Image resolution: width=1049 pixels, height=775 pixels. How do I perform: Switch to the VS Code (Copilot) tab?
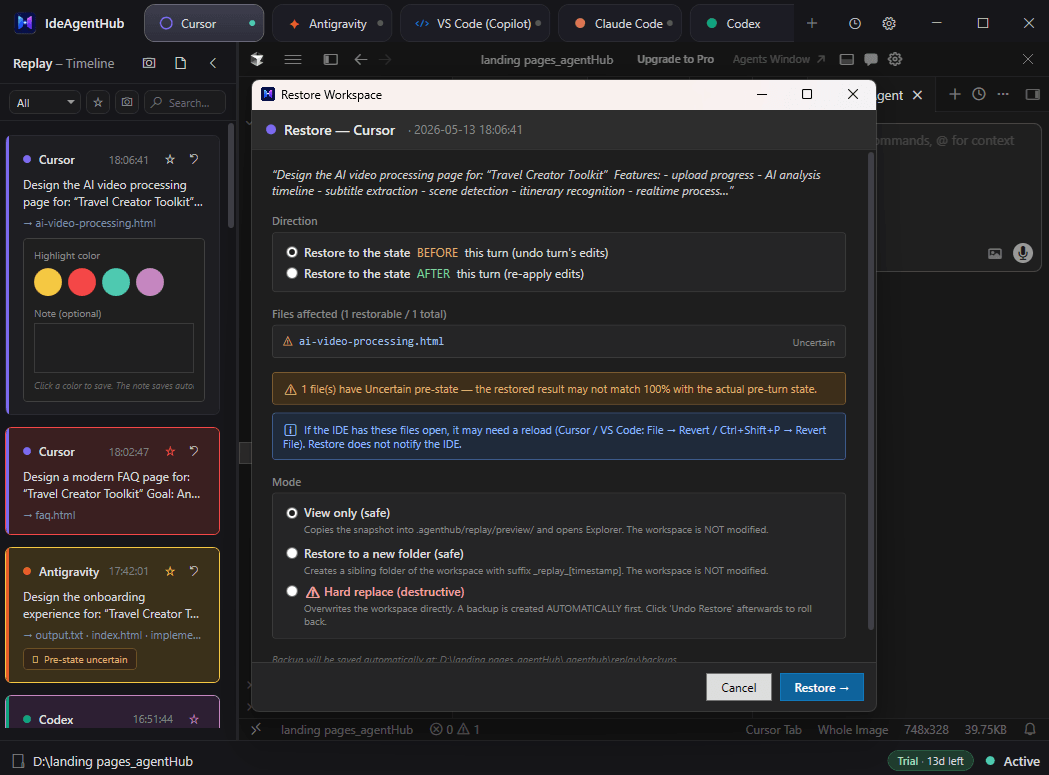tap(475, 23)
